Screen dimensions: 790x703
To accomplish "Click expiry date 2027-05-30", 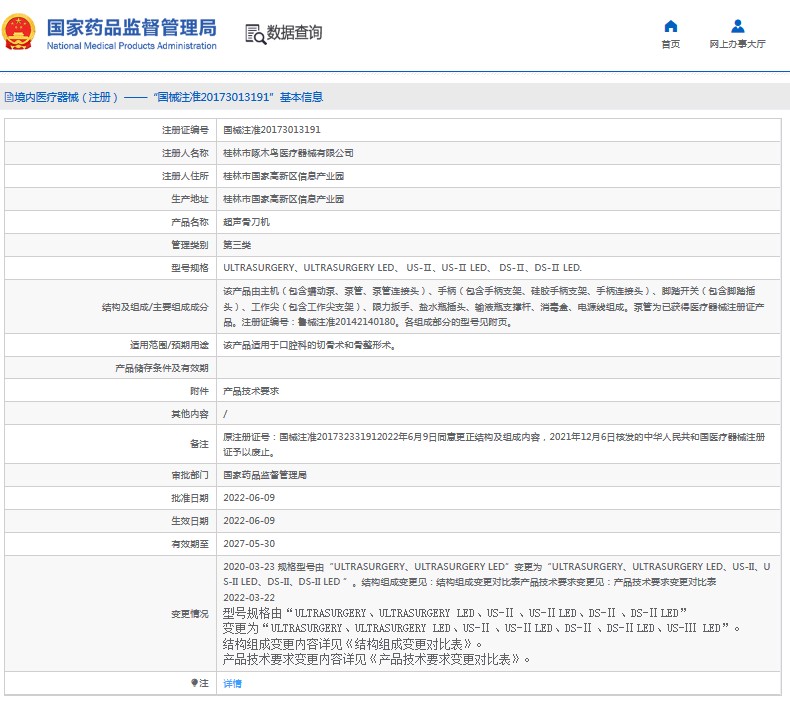I will coord(249,544).
